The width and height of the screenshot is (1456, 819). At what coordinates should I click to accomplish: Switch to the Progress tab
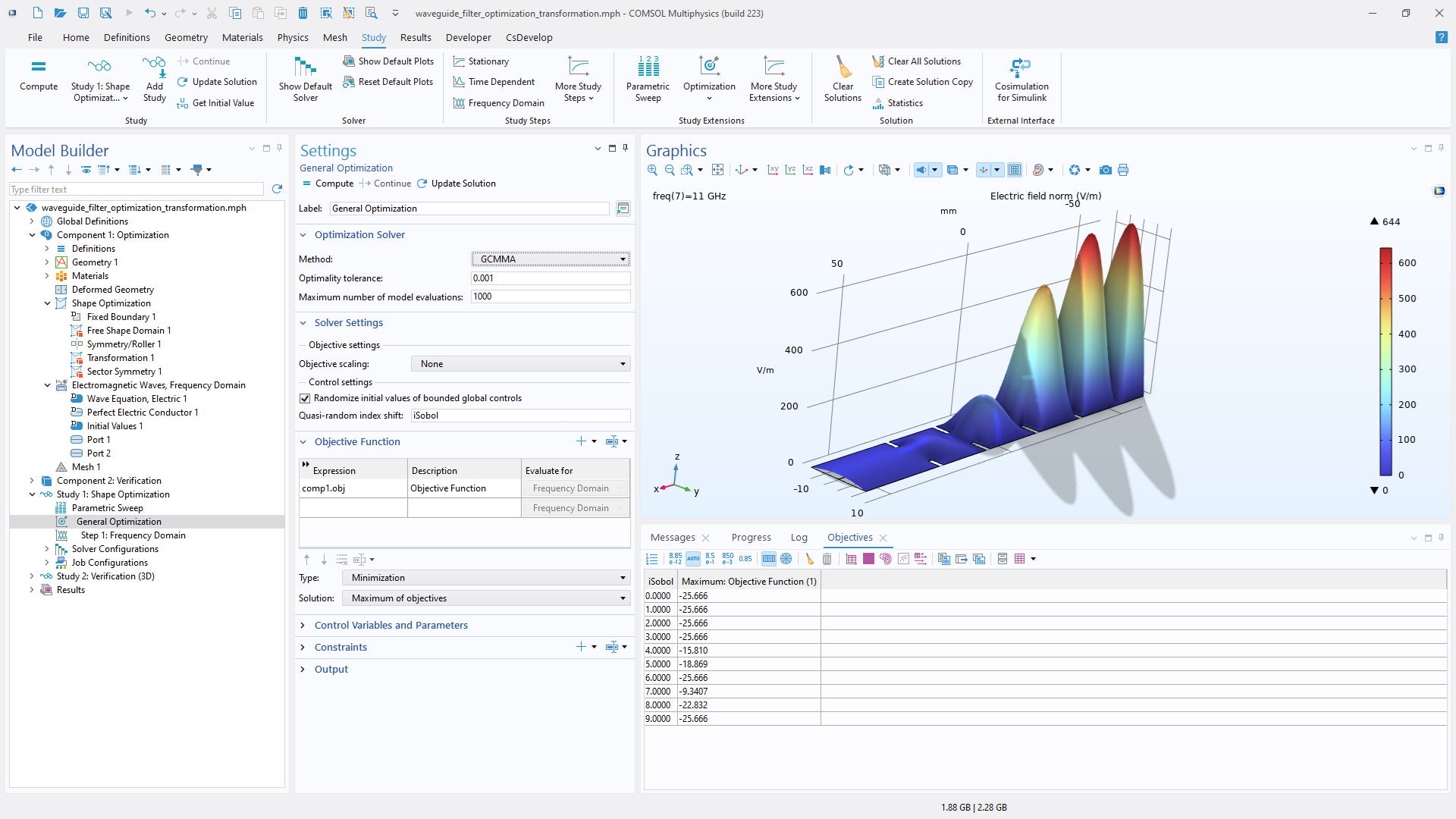pos(751,538)
